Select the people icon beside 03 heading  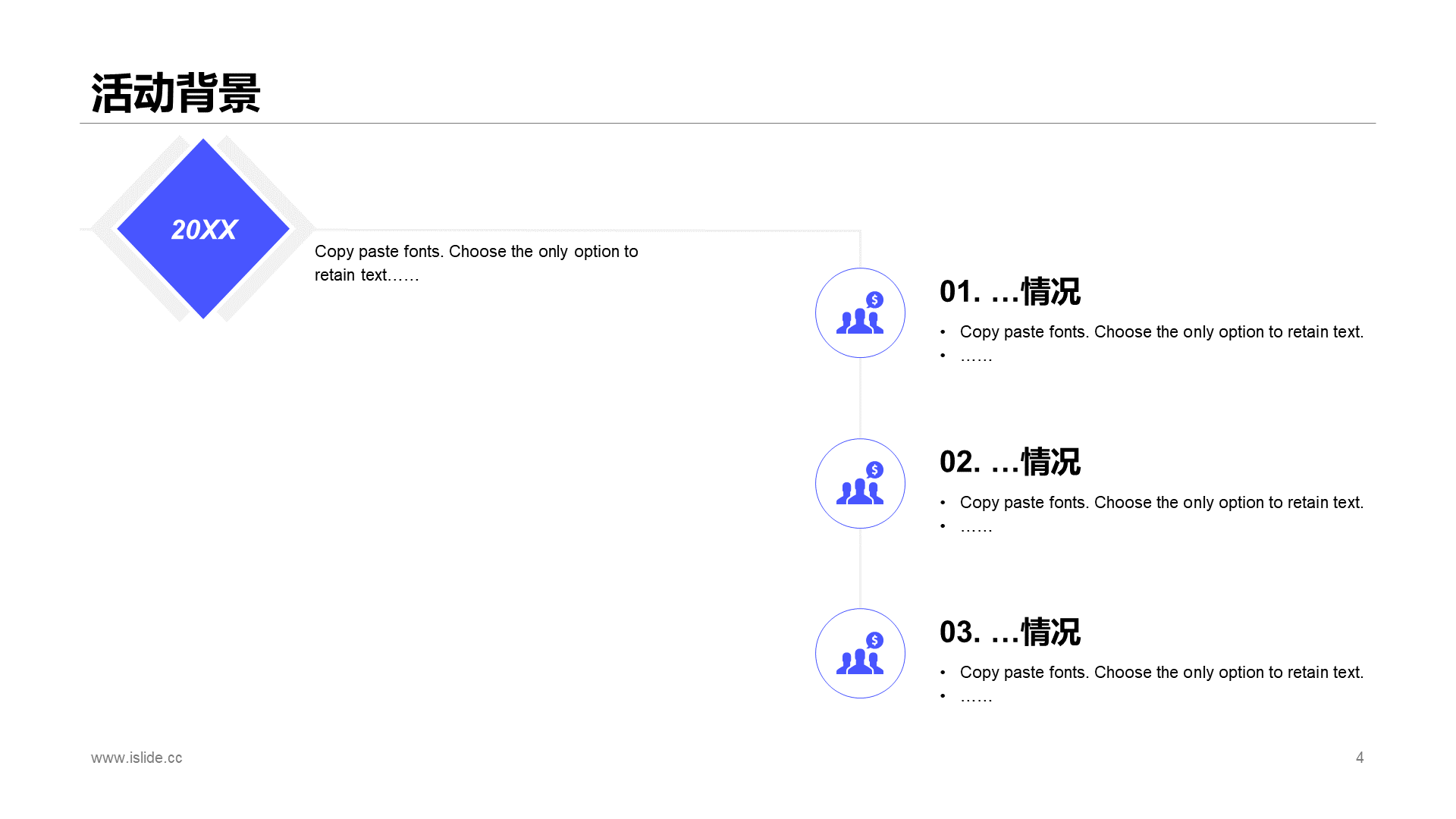pos(859,662)
